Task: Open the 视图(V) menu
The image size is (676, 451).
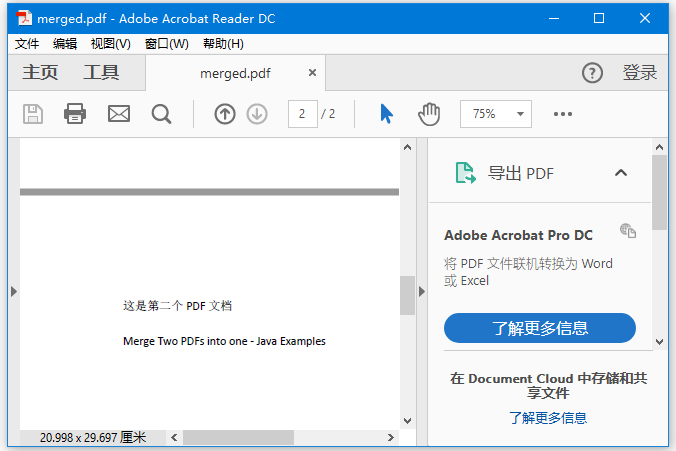Action: pos(111,44)
